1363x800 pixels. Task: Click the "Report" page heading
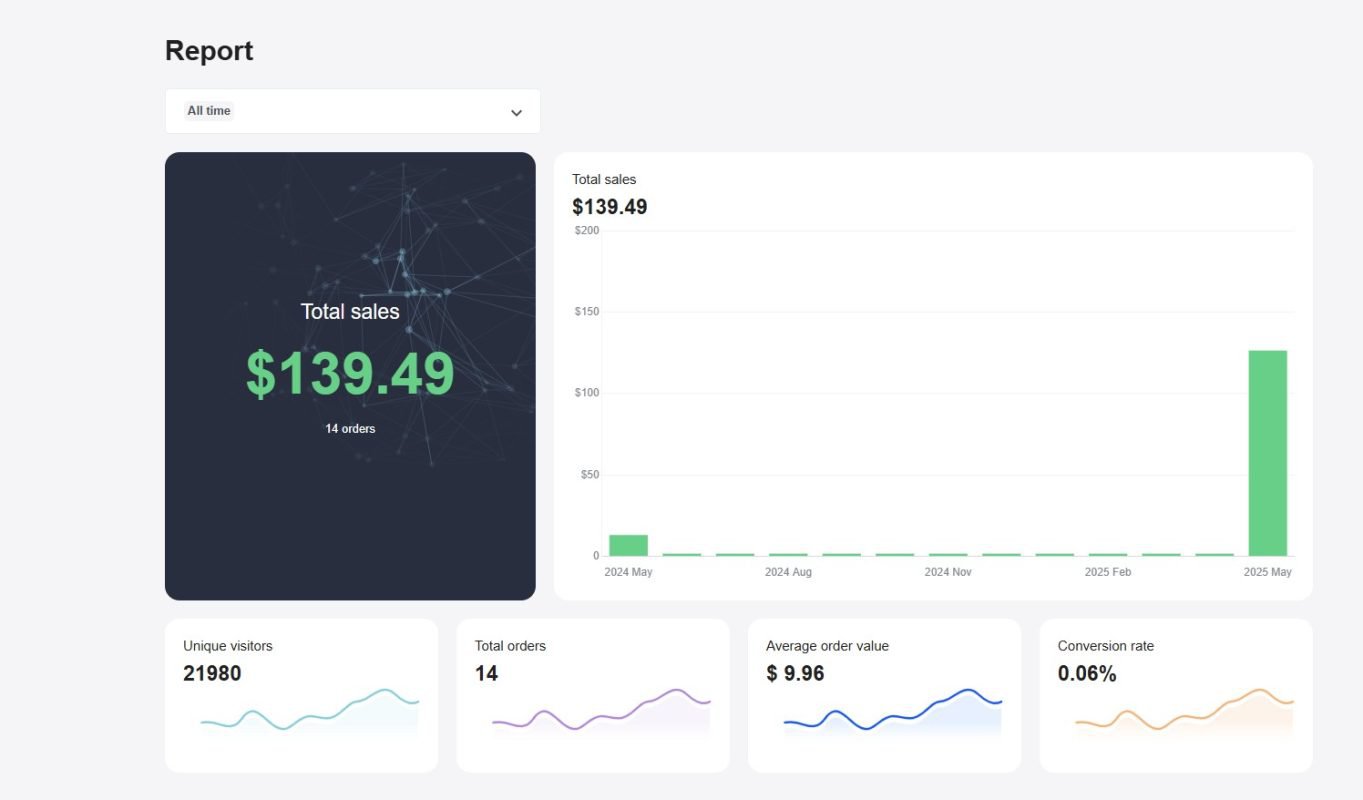coord(209,51)
